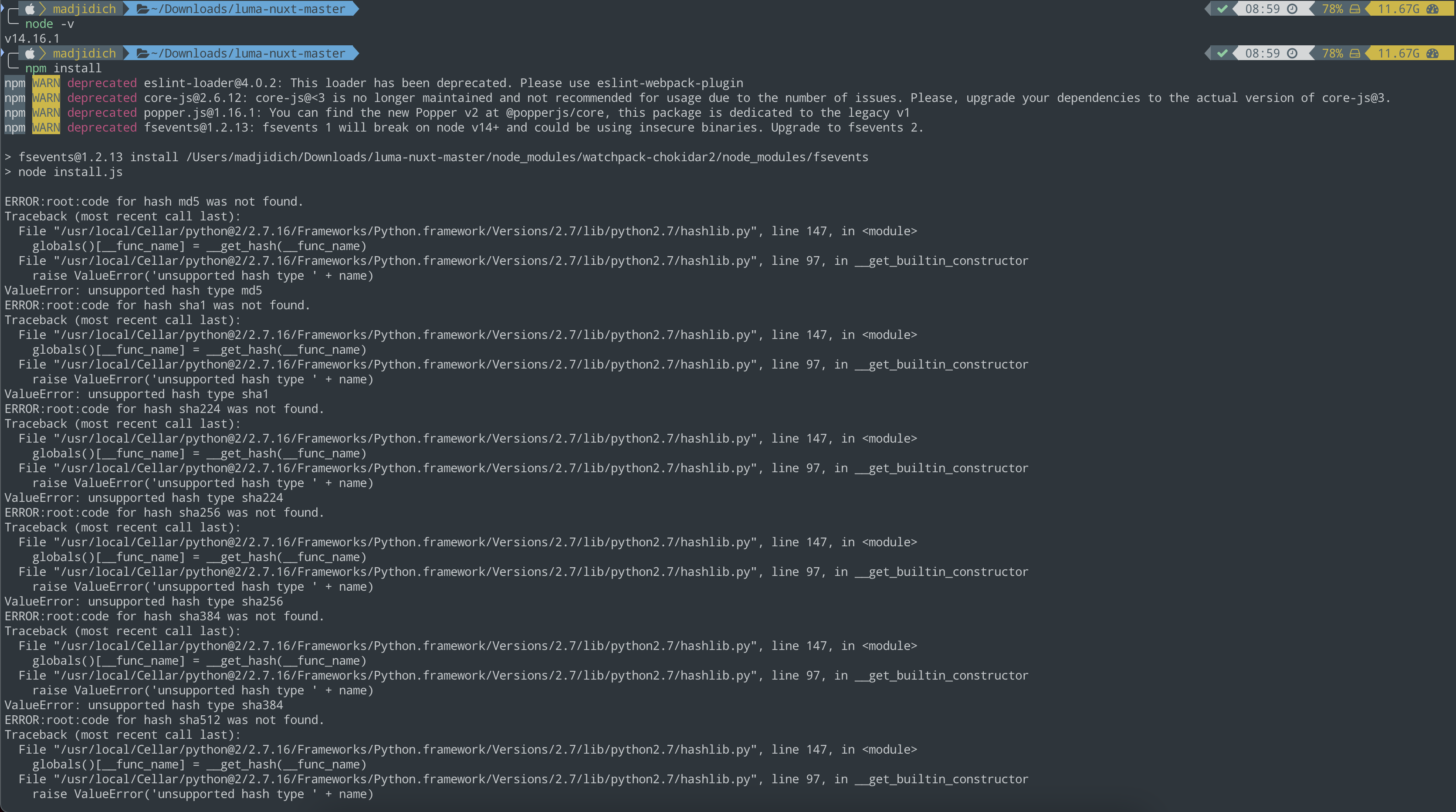
Task: Click the yellow WARN badge on the eslint-loader line
Action: pos(46,83)
